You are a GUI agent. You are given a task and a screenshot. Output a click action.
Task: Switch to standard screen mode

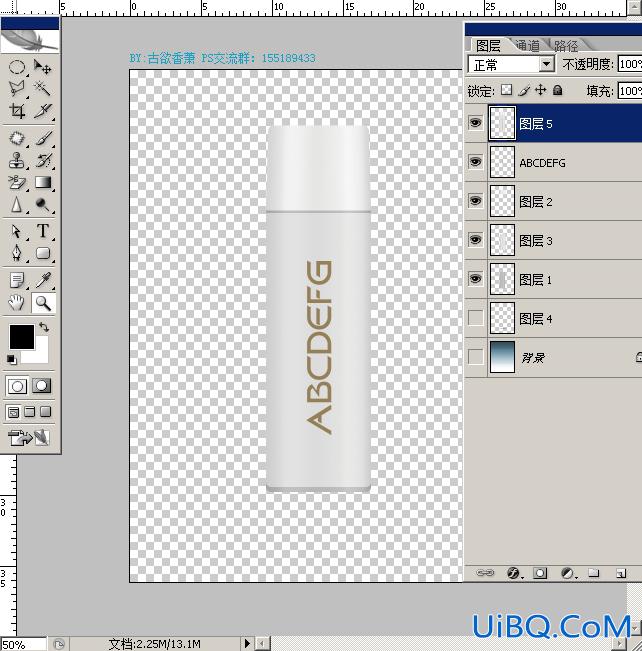pyautogui.click(x=13, y=412)
